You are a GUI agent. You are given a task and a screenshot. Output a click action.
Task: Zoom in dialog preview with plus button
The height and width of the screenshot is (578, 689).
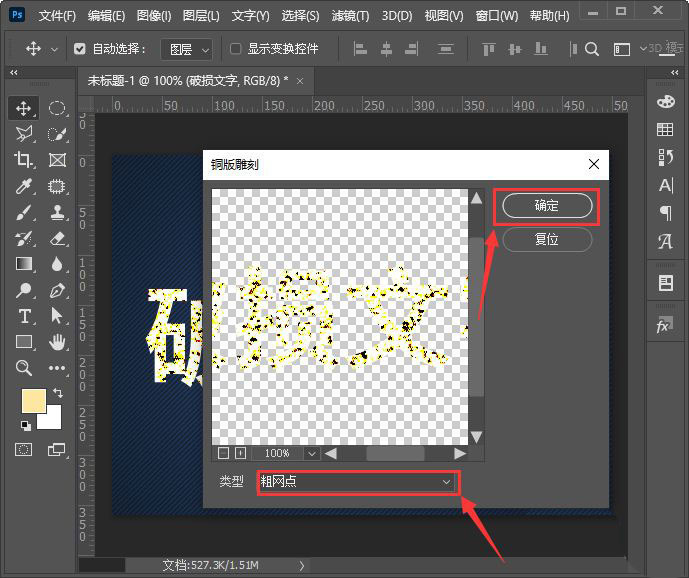[240, 453]
